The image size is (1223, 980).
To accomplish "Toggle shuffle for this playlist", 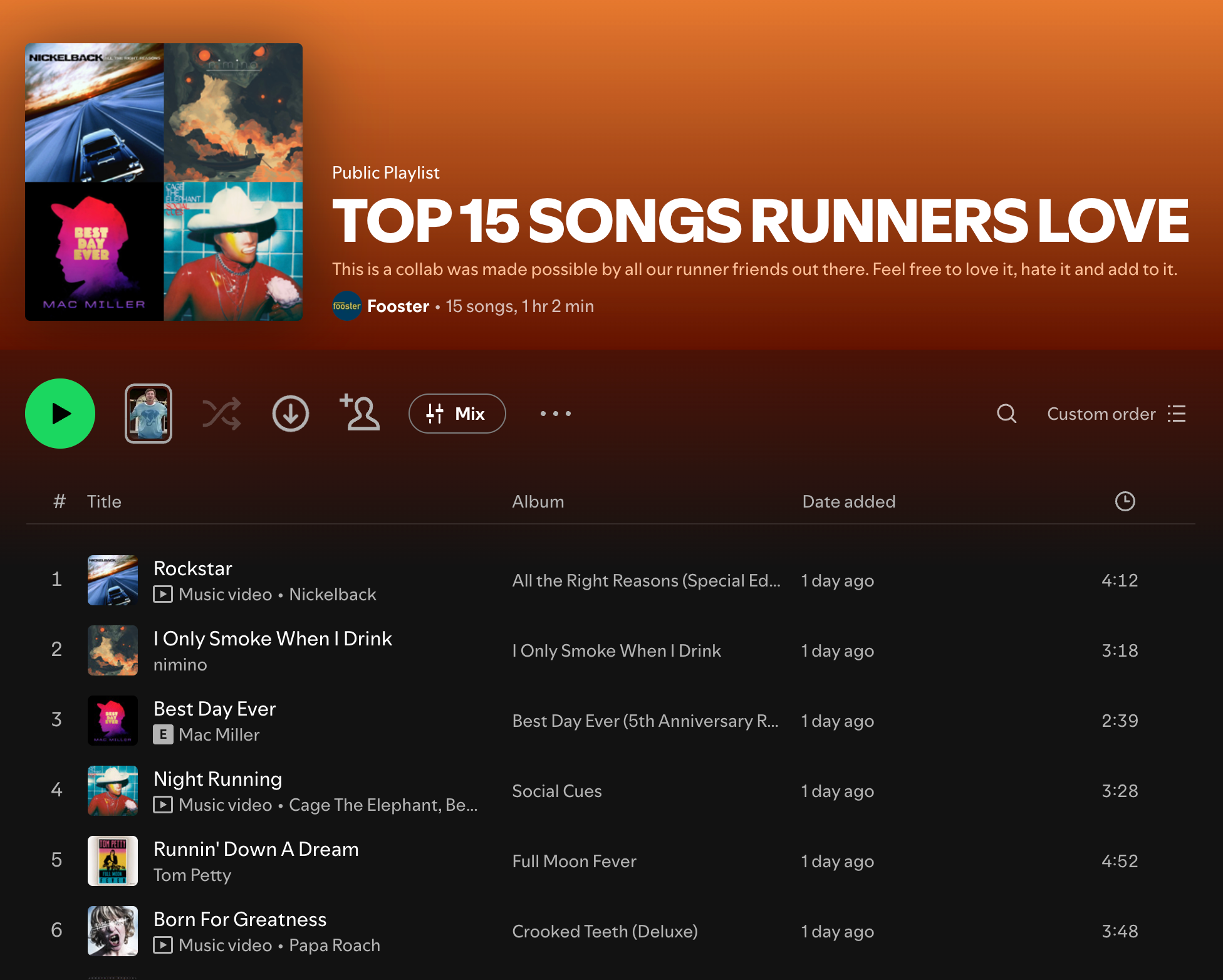I will (x=221, y=414).
